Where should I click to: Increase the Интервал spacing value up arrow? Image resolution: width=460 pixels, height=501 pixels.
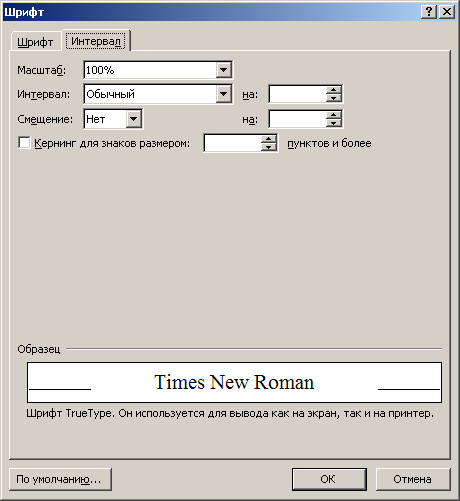pyautogui.click(x=333, y=90)
